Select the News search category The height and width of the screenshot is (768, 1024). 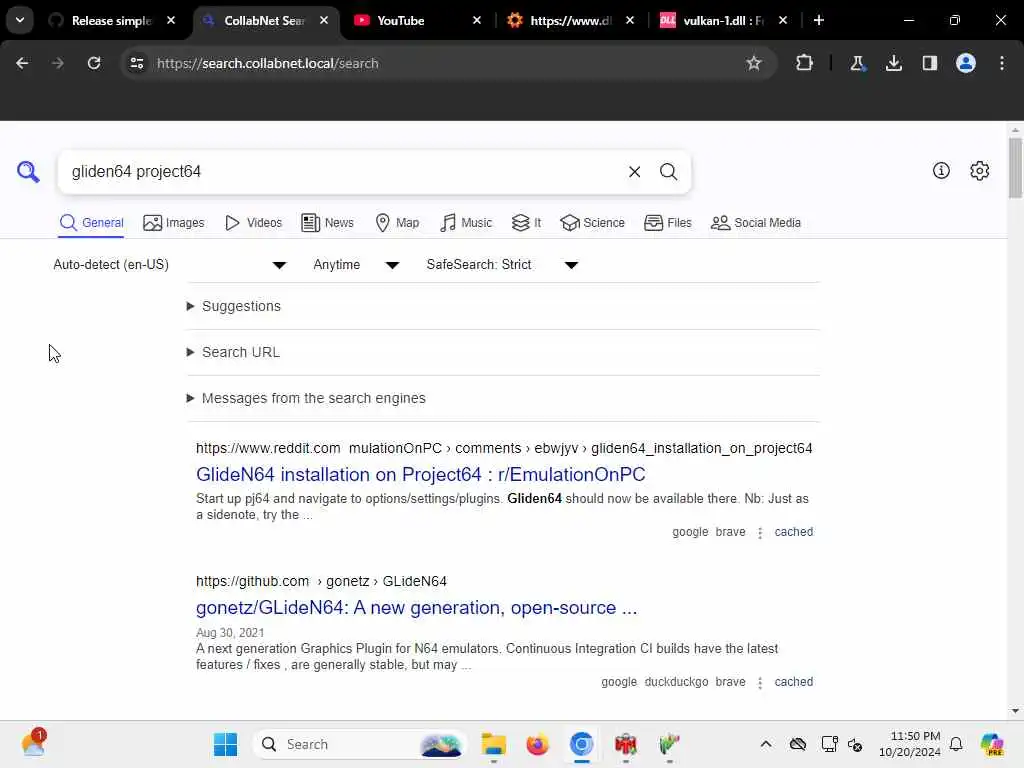click(x=327, y=223)
